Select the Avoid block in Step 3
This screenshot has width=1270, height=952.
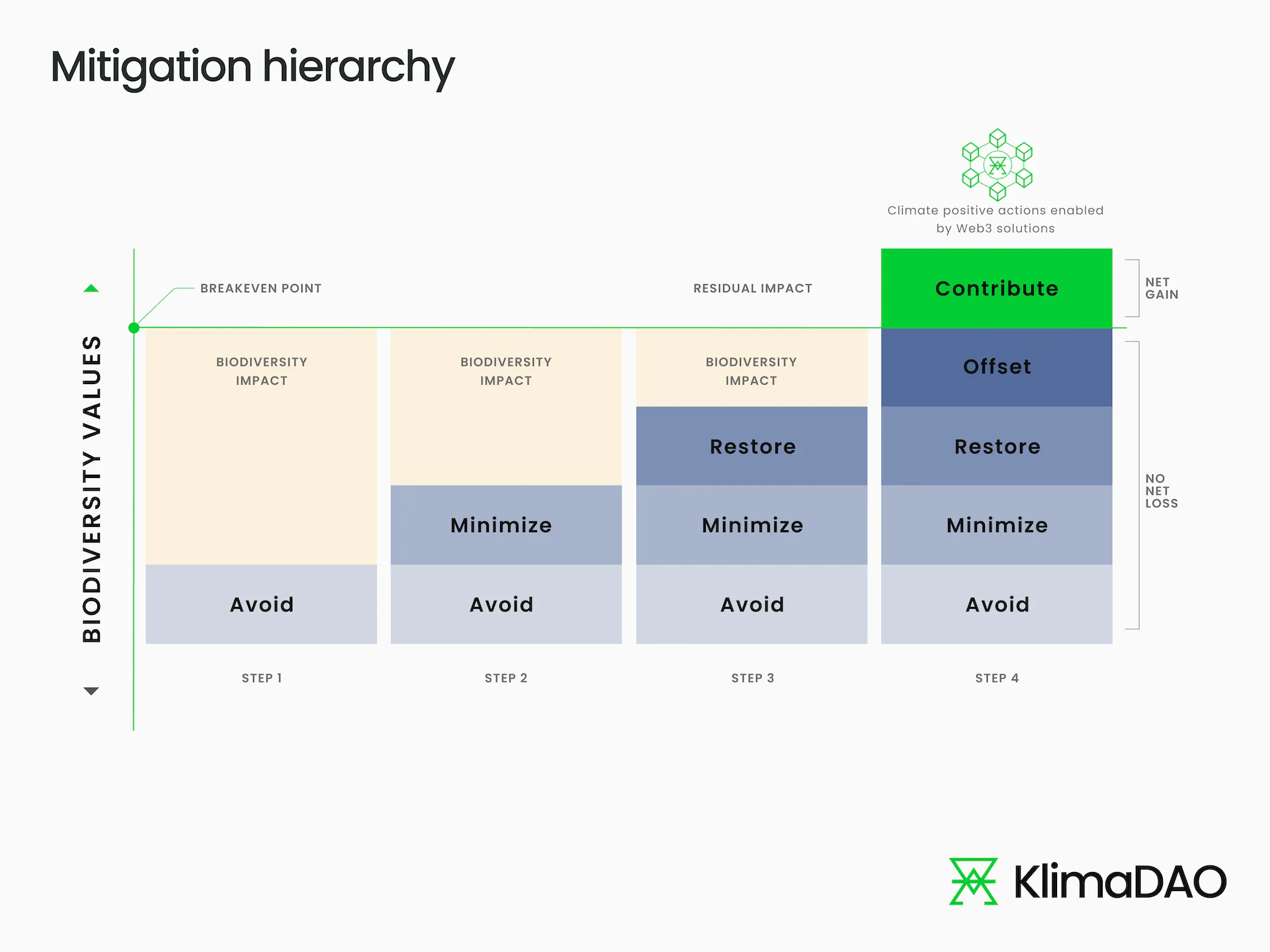pyautogui.click(x=751, y=604)
